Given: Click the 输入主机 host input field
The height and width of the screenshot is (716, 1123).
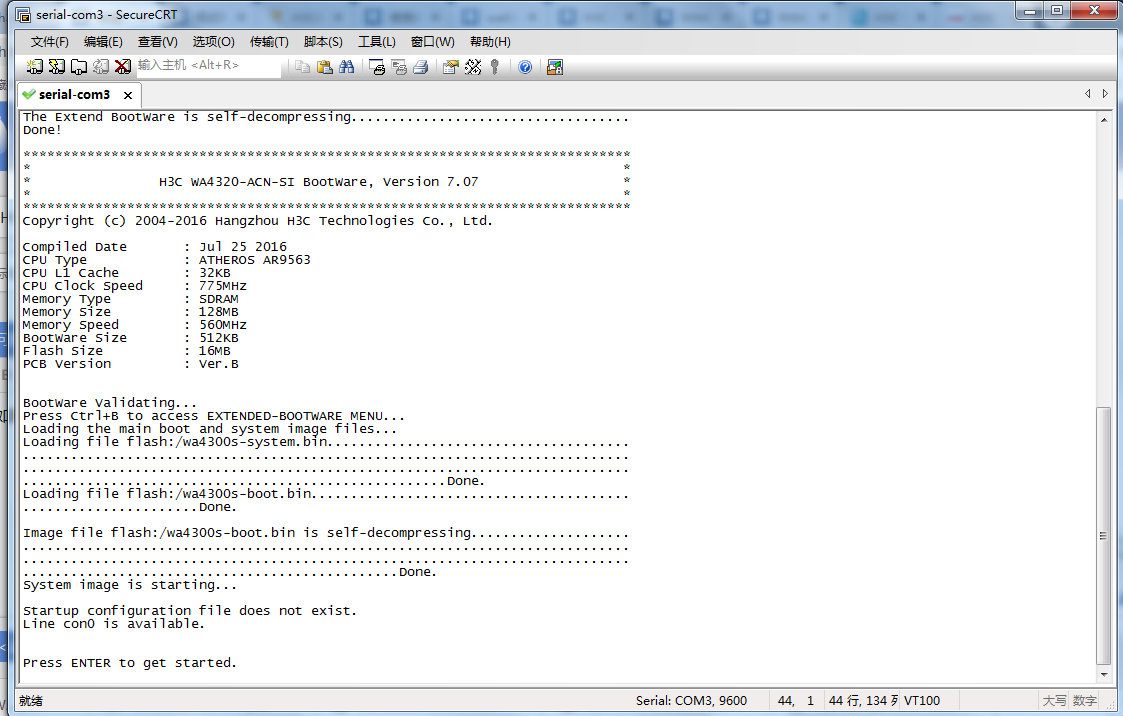Looking at the screenshot, I should point(208,66).
